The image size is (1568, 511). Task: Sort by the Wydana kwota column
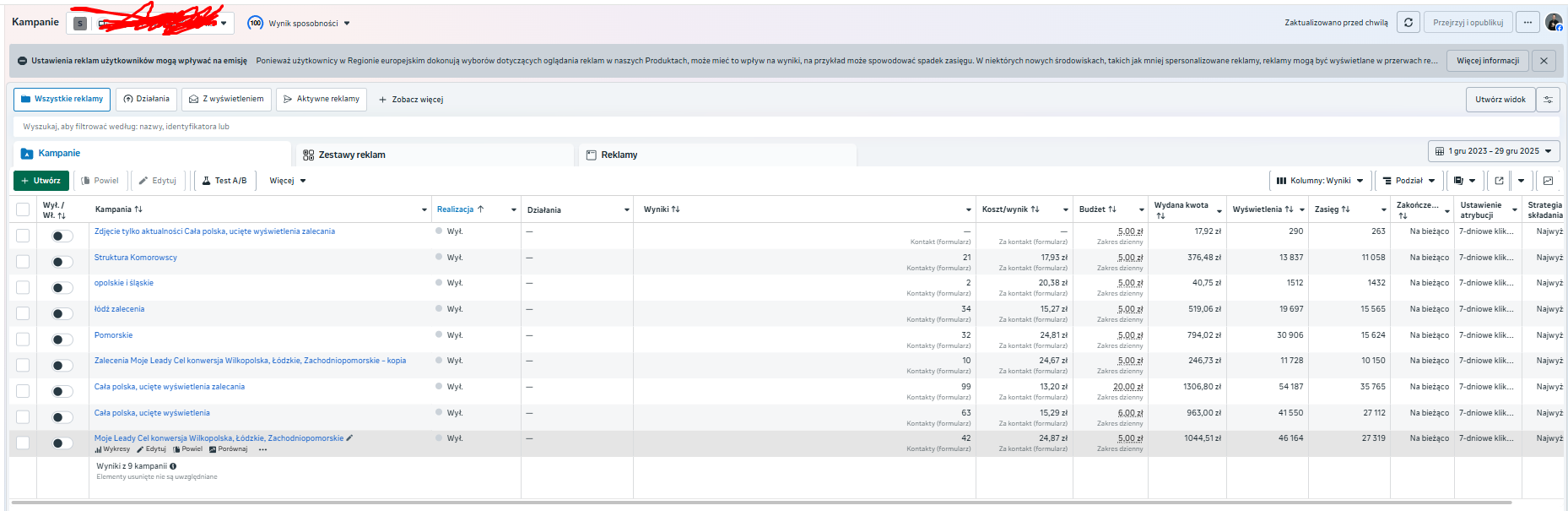pyautogui.click(x=1160, y=216)
